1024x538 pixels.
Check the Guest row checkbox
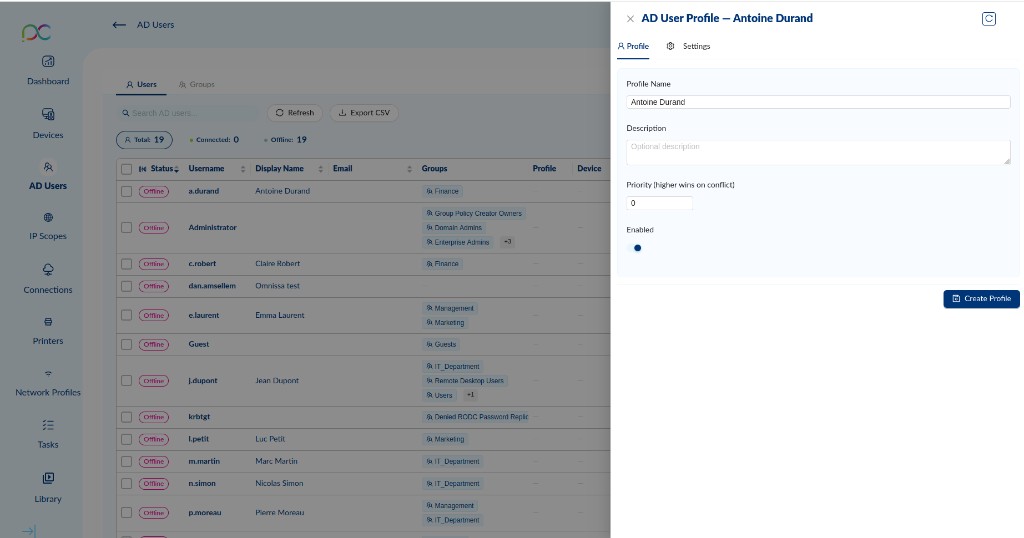tap(127, 344)
